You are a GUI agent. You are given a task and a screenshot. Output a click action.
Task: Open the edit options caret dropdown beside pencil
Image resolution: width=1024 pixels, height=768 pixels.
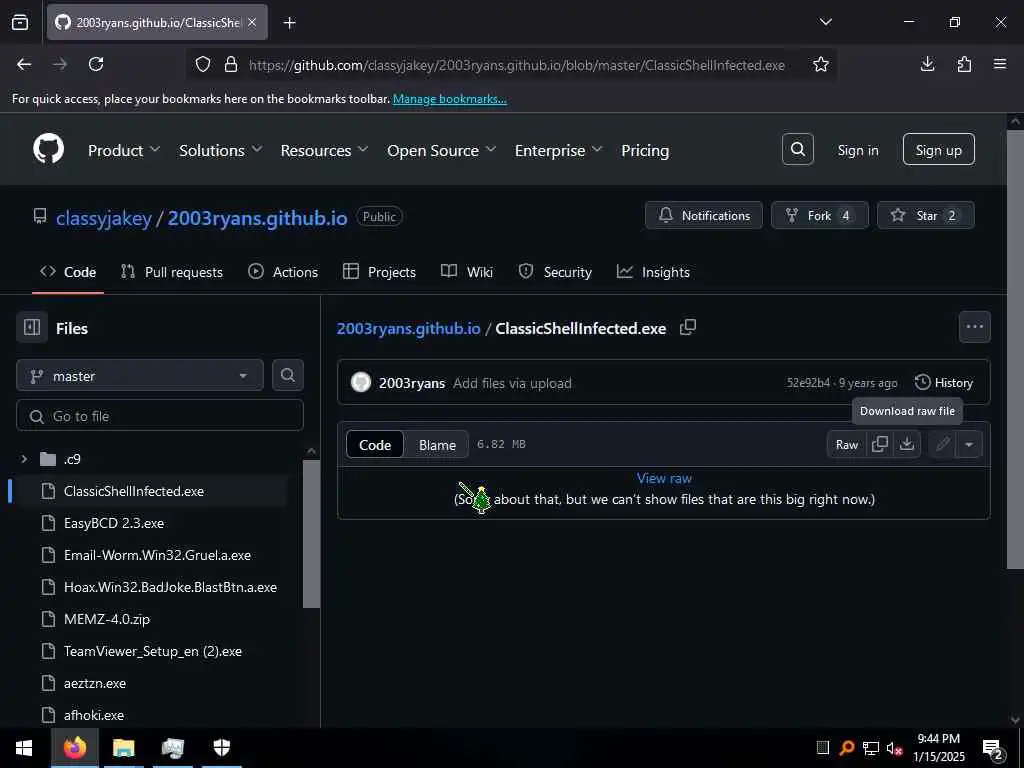(968, 444)
